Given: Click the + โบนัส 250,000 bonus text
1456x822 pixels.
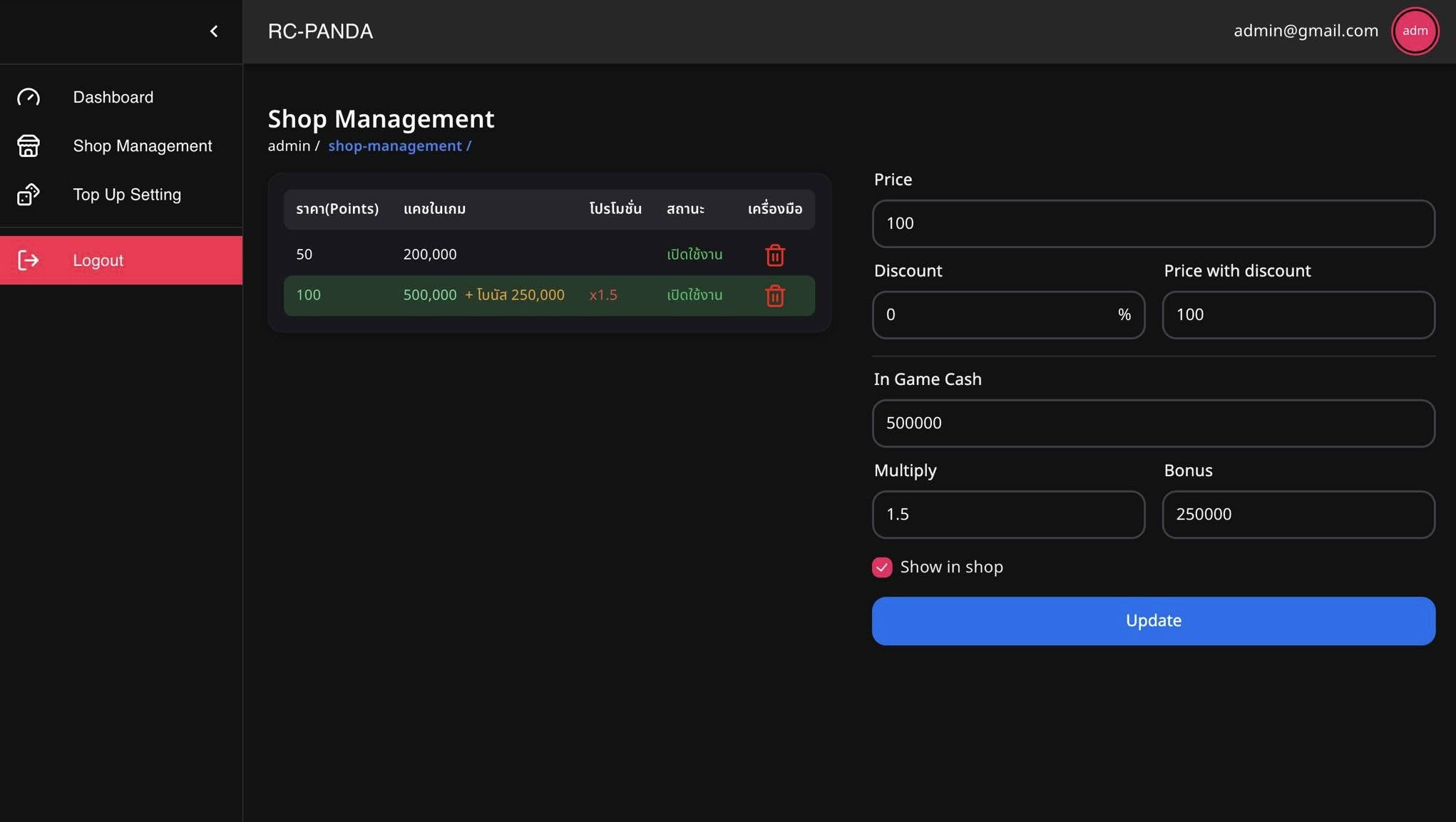Looking at the screenshot, I should coord(515,295).
